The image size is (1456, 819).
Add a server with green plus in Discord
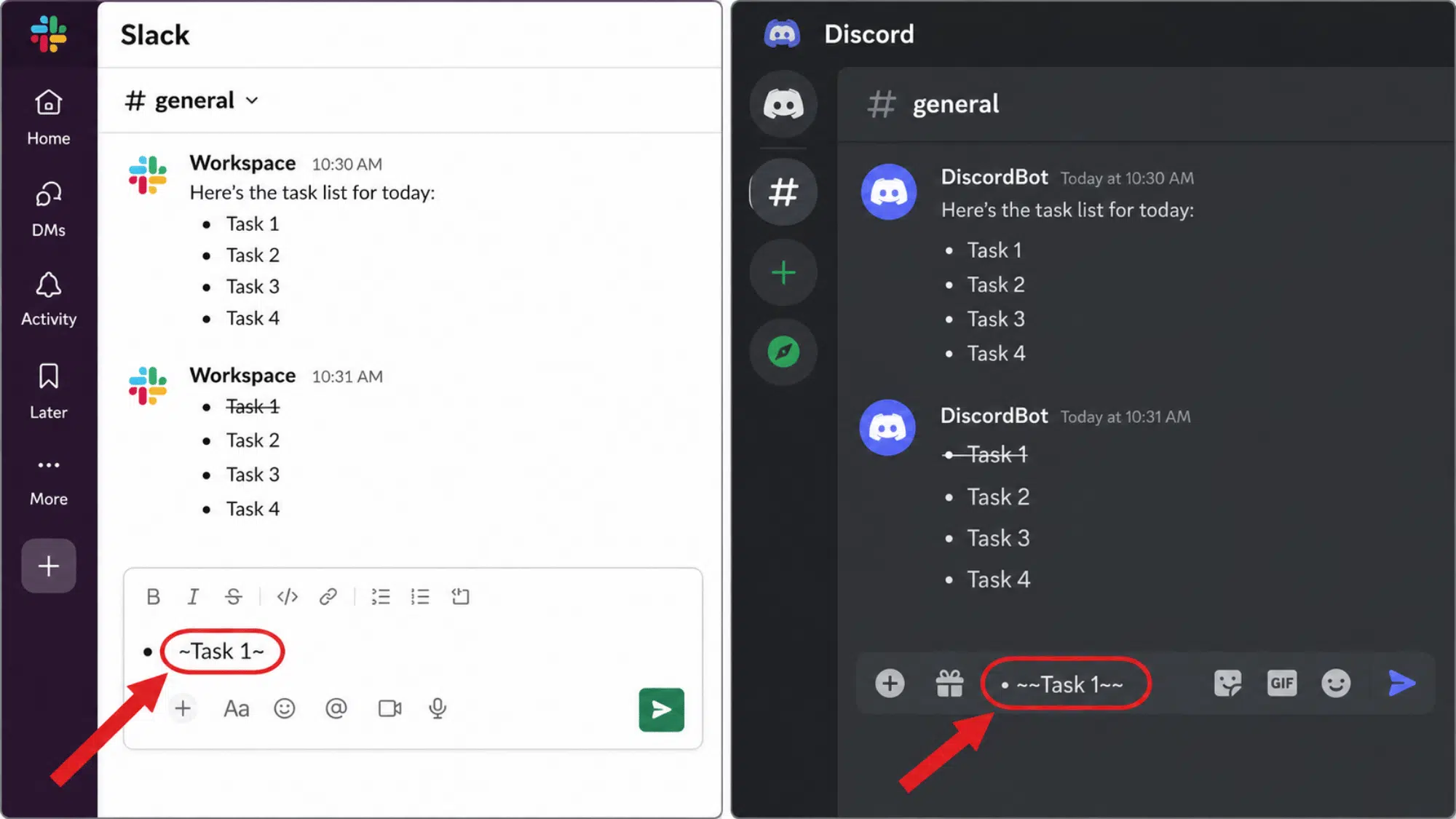783,272
